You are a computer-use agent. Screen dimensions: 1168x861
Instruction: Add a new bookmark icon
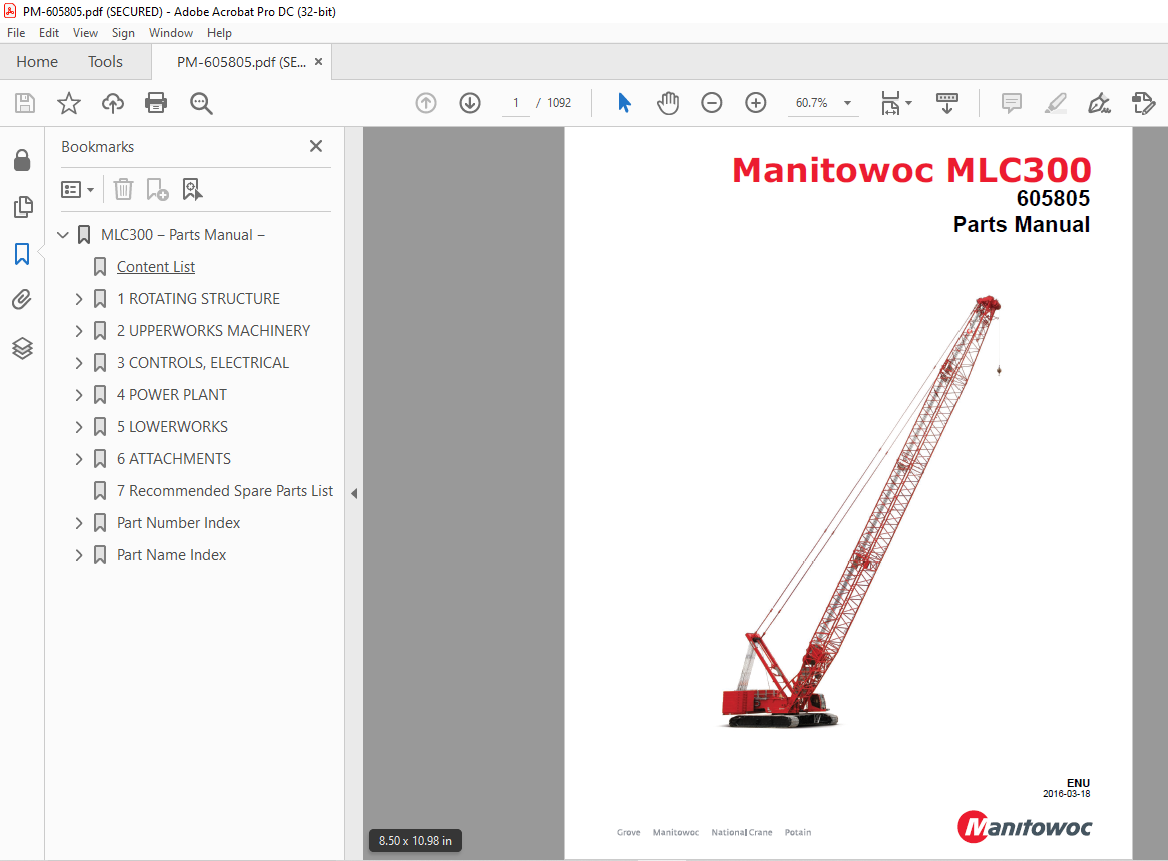point(157,189)
